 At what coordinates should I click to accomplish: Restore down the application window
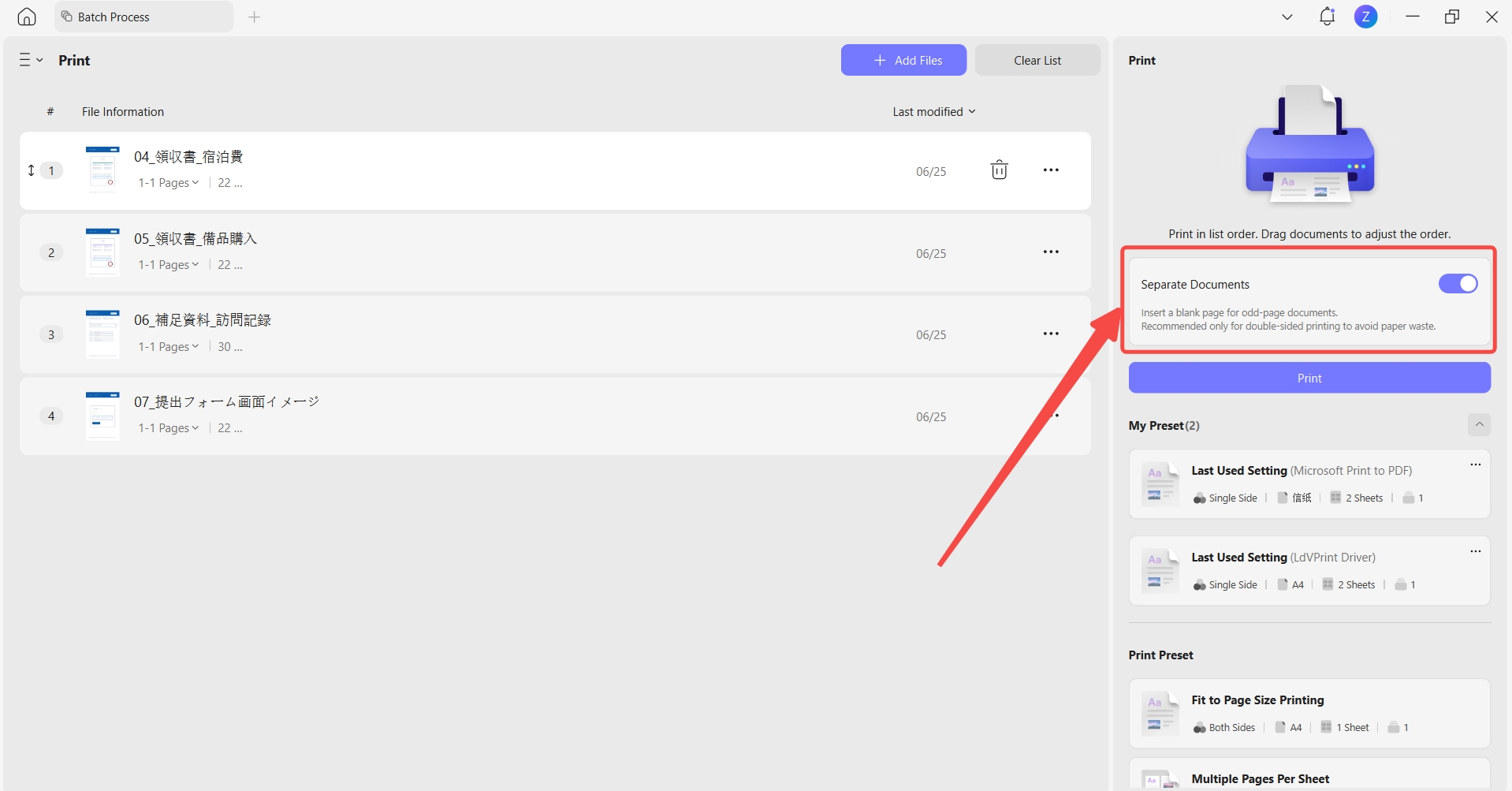pos(1452,17)
